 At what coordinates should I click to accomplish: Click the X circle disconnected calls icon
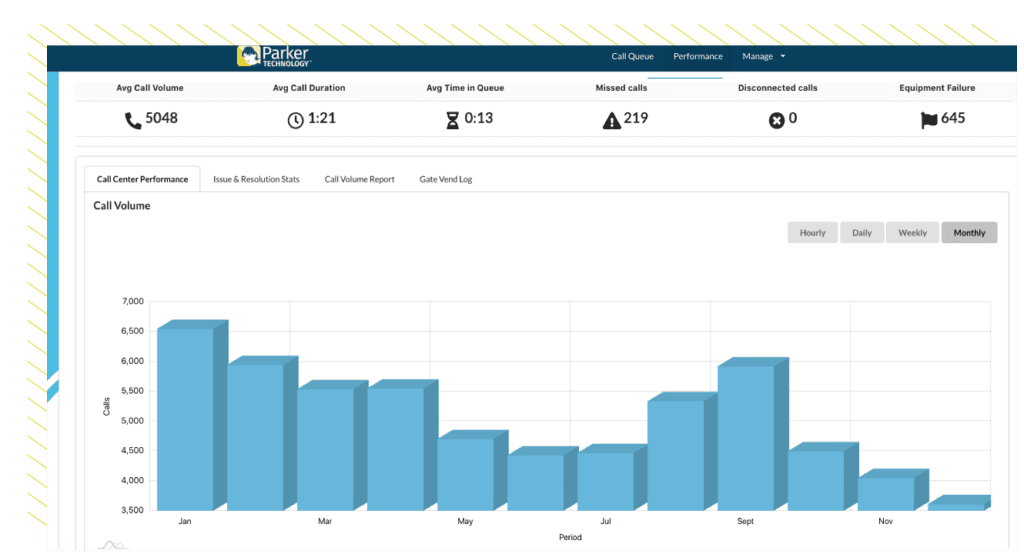click(x=776, y=120)
